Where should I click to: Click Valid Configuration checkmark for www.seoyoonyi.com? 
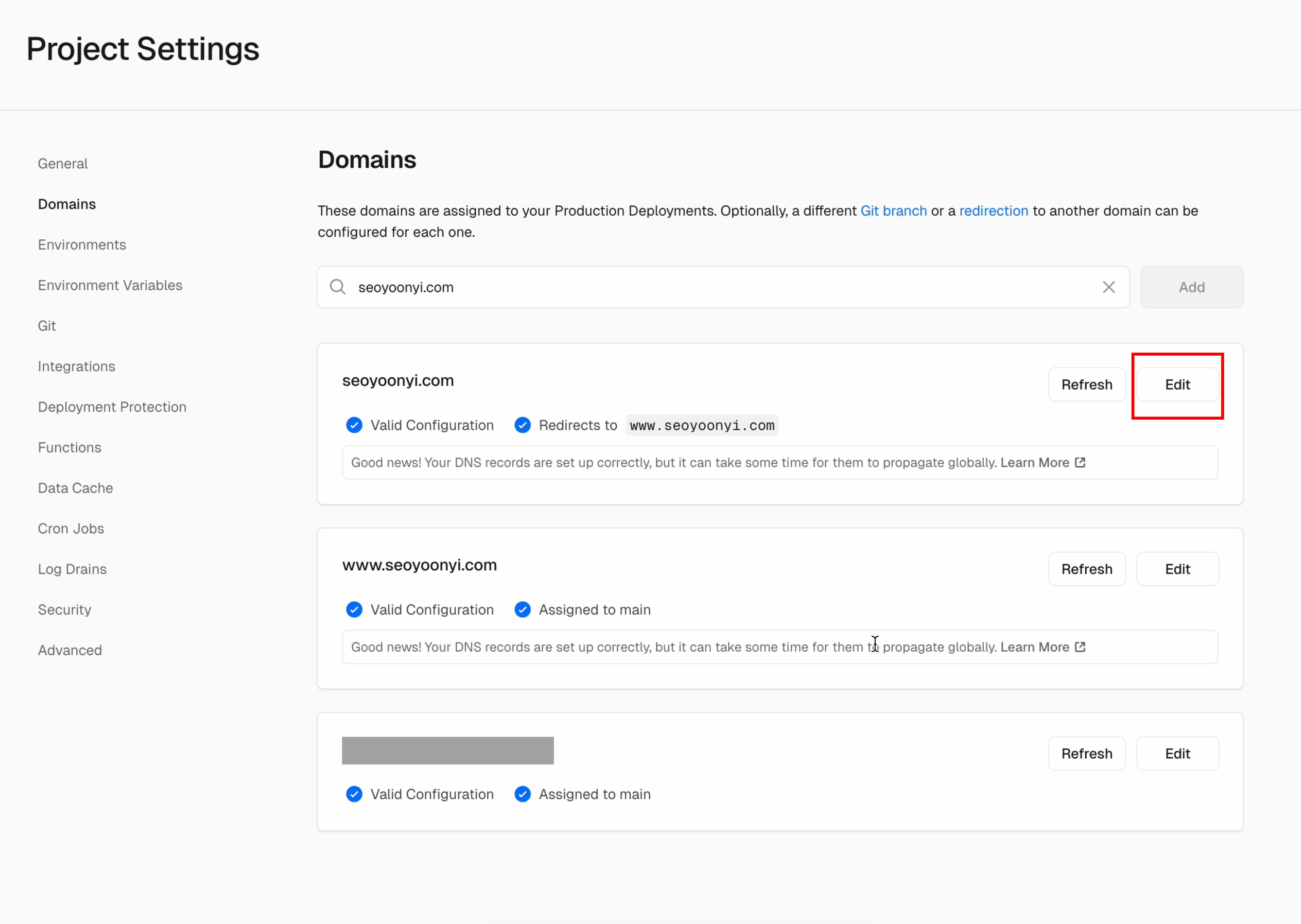point(354,609)
